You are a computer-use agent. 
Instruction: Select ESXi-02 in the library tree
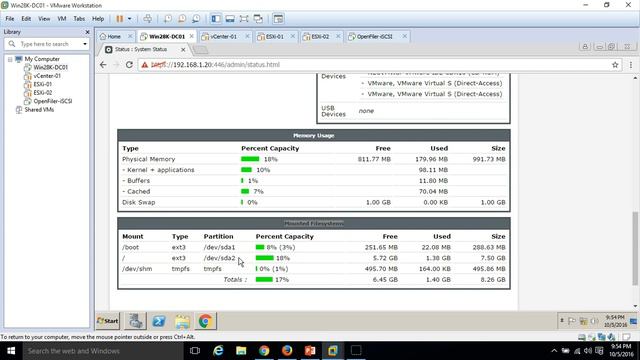(x=42, y=93)
